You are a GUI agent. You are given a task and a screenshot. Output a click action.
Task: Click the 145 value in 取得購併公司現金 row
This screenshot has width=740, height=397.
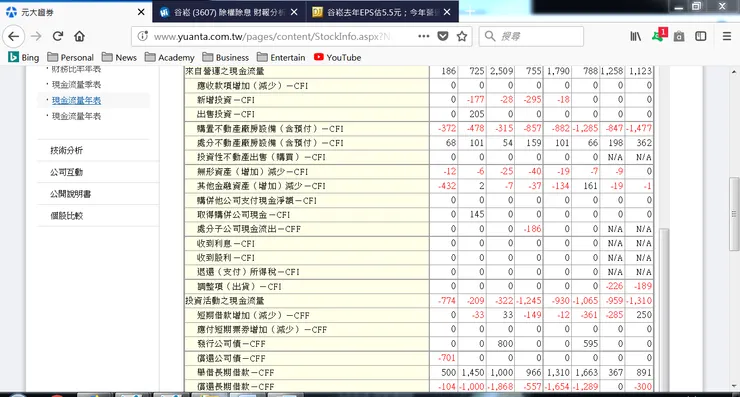pos(477,214)
